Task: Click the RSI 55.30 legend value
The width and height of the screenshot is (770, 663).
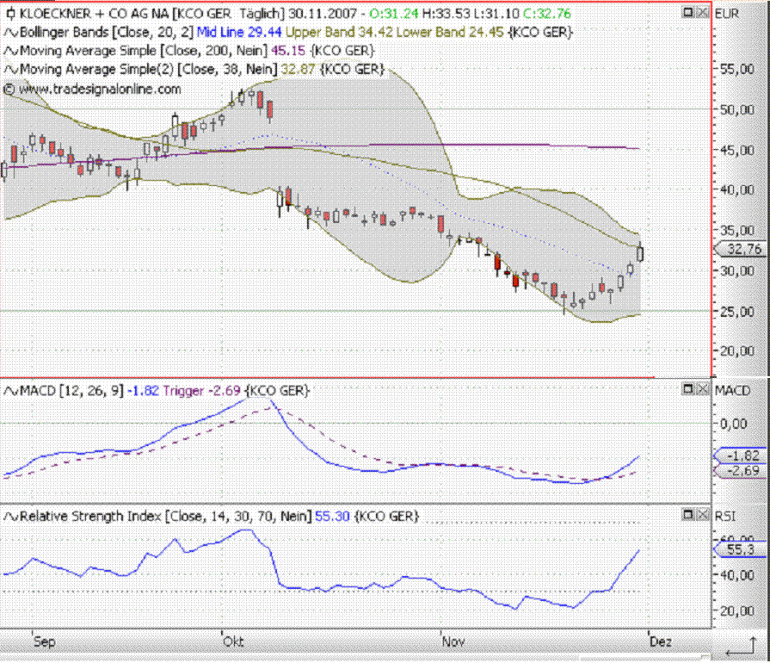Action: [332, 517]
